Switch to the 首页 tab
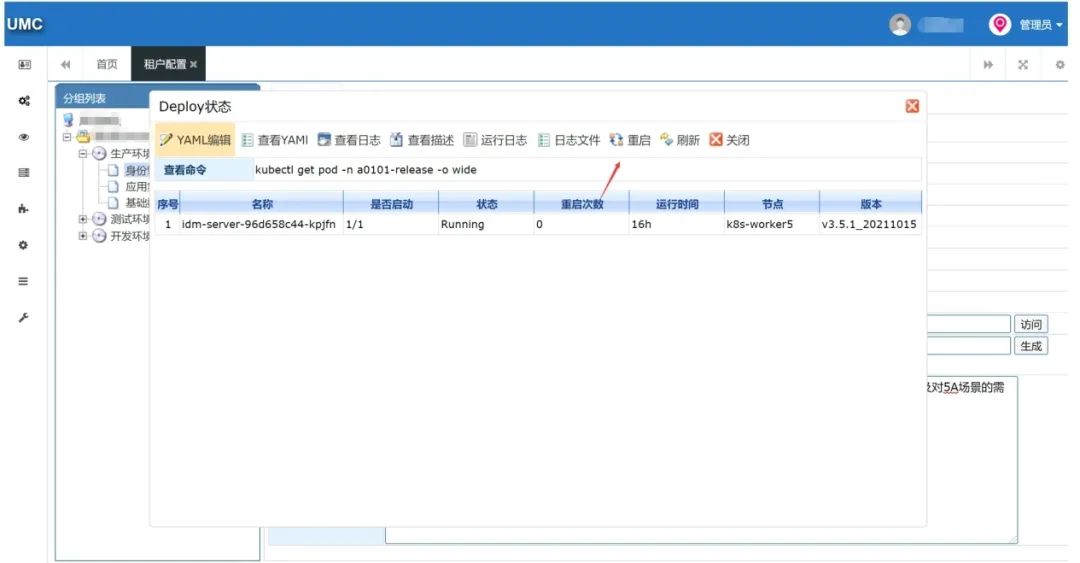1080x563 pixels. (107, 64)
